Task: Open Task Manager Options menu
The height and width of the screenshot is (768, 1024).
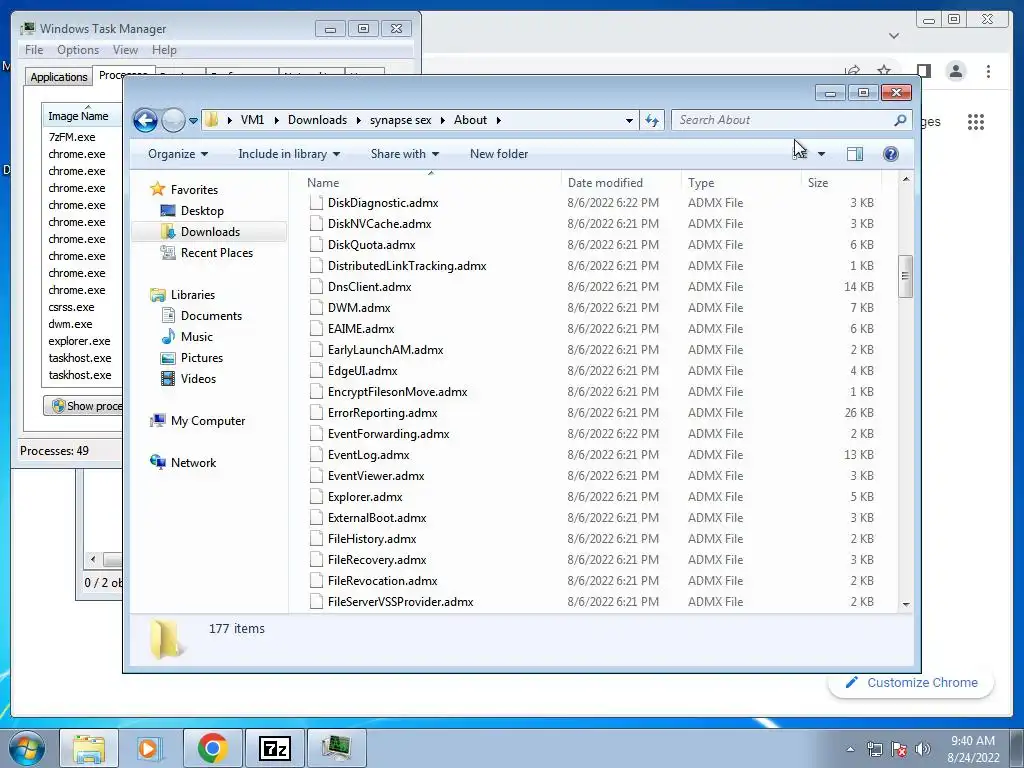Action: tap(78, 50)
